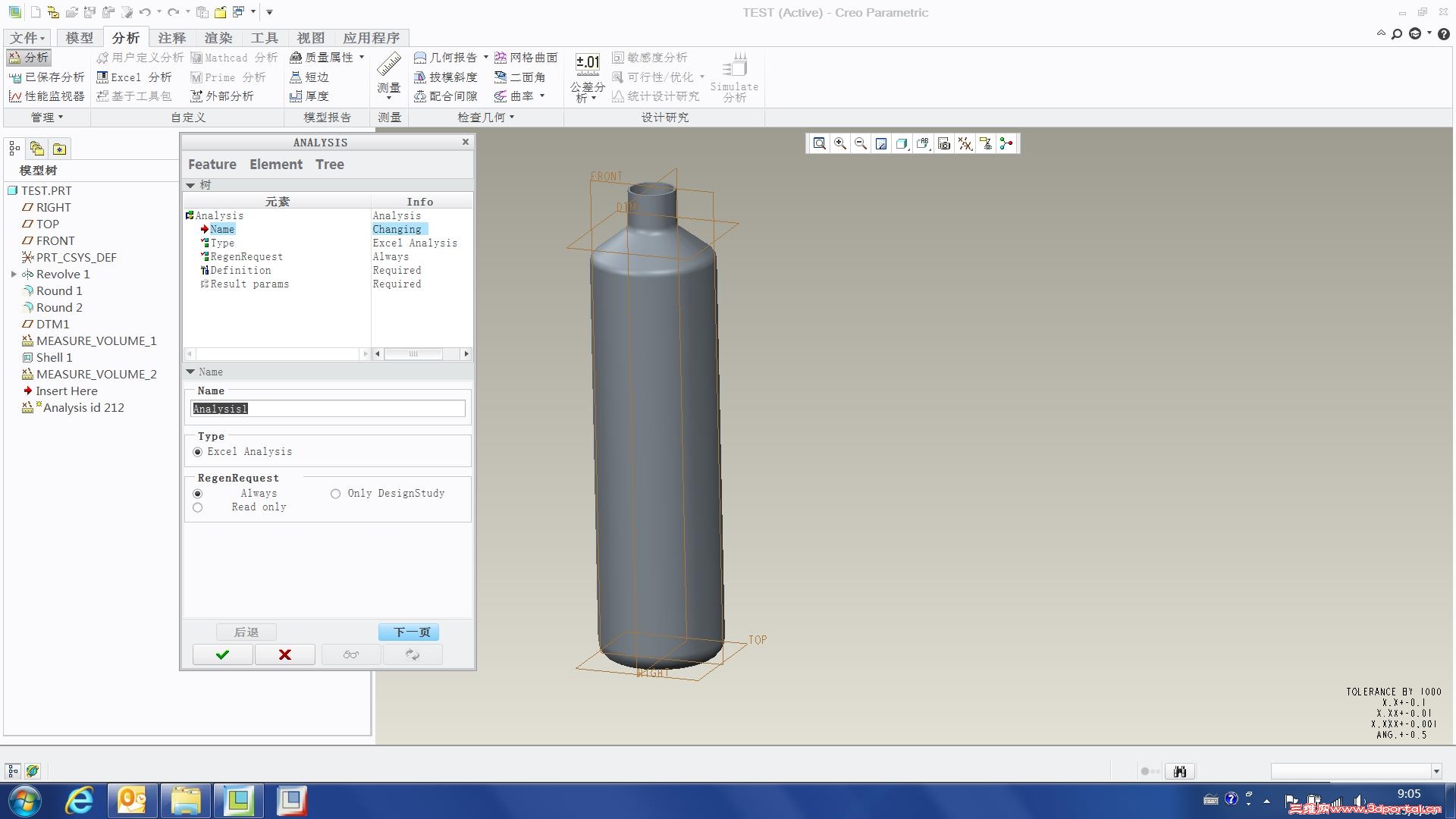Select the Only DesignStudy radio button
The width and height of the screenshot is (1456, 819).
tap(335, 494)
